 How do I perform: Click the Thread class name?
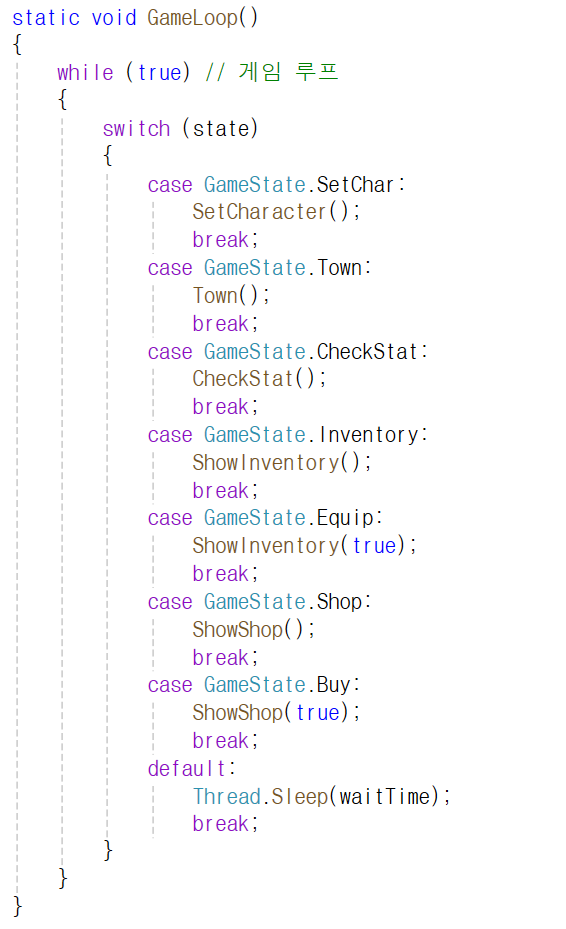click(227, 796)
